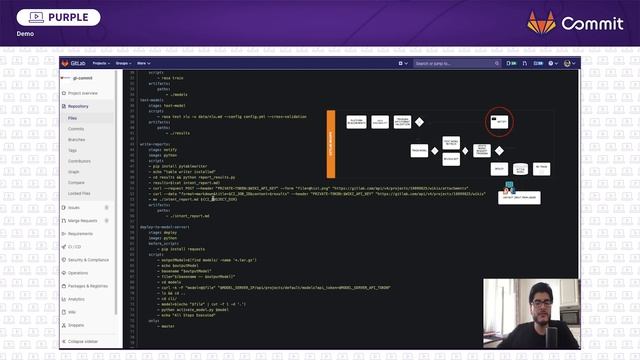The width and height of the screenshot is (640, 360).
Task: Click the Requirements sidebar icon
Action: tap(64, 234)
